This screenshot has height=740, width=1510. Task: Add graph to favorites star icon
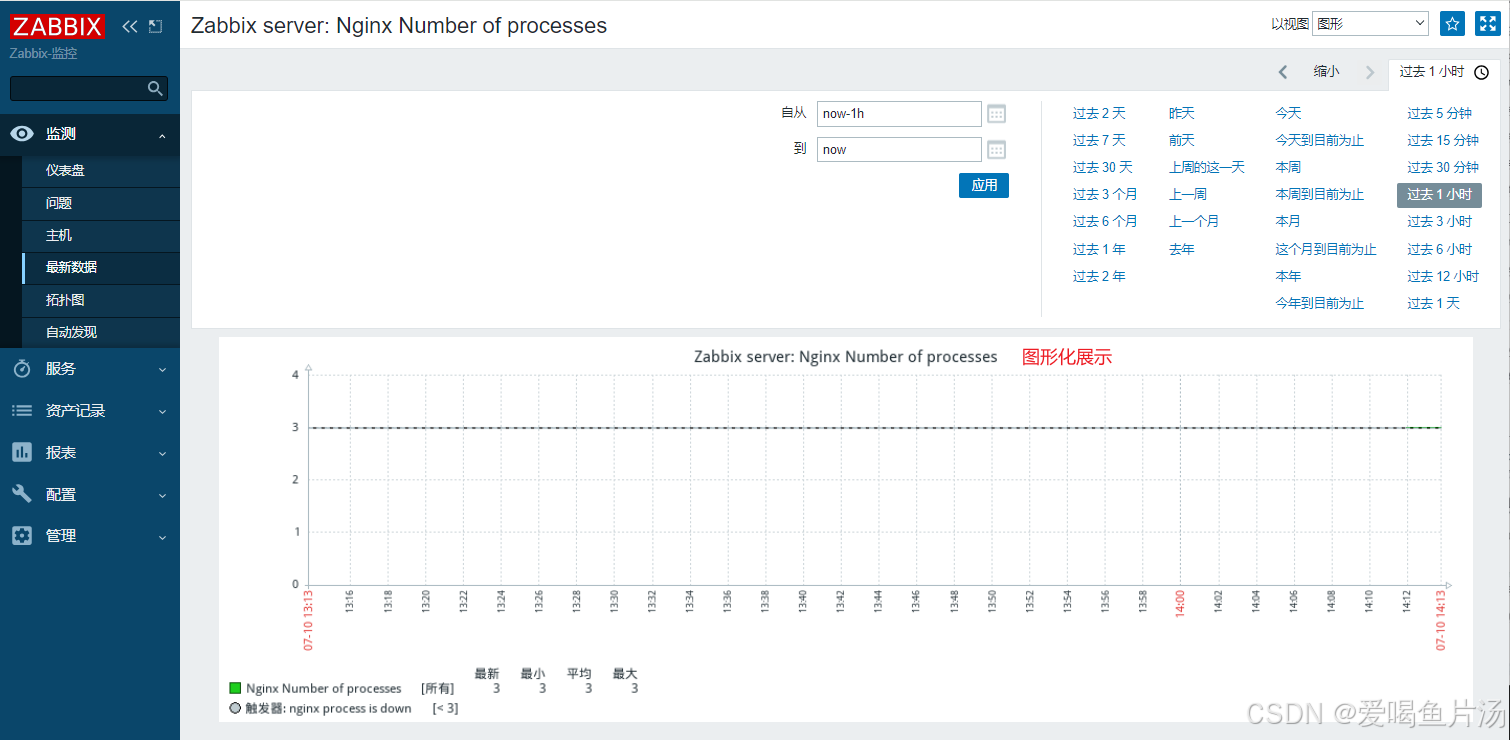click(1452, 24)
